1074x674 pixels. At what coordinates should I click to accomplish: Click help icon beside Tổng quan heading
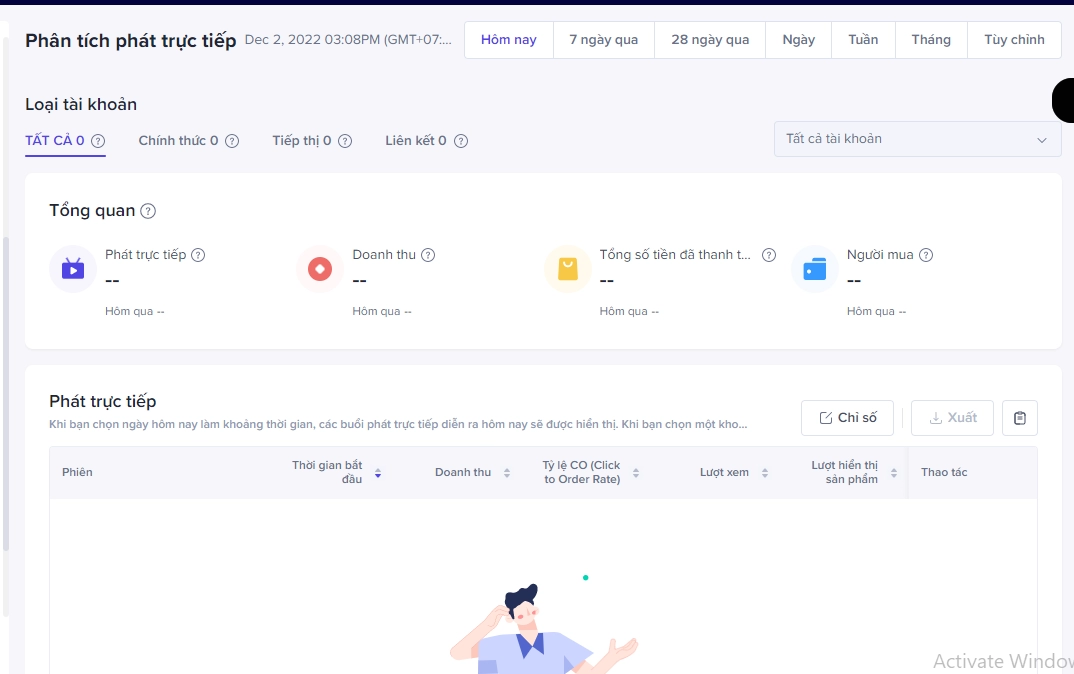tap(148, 211)
